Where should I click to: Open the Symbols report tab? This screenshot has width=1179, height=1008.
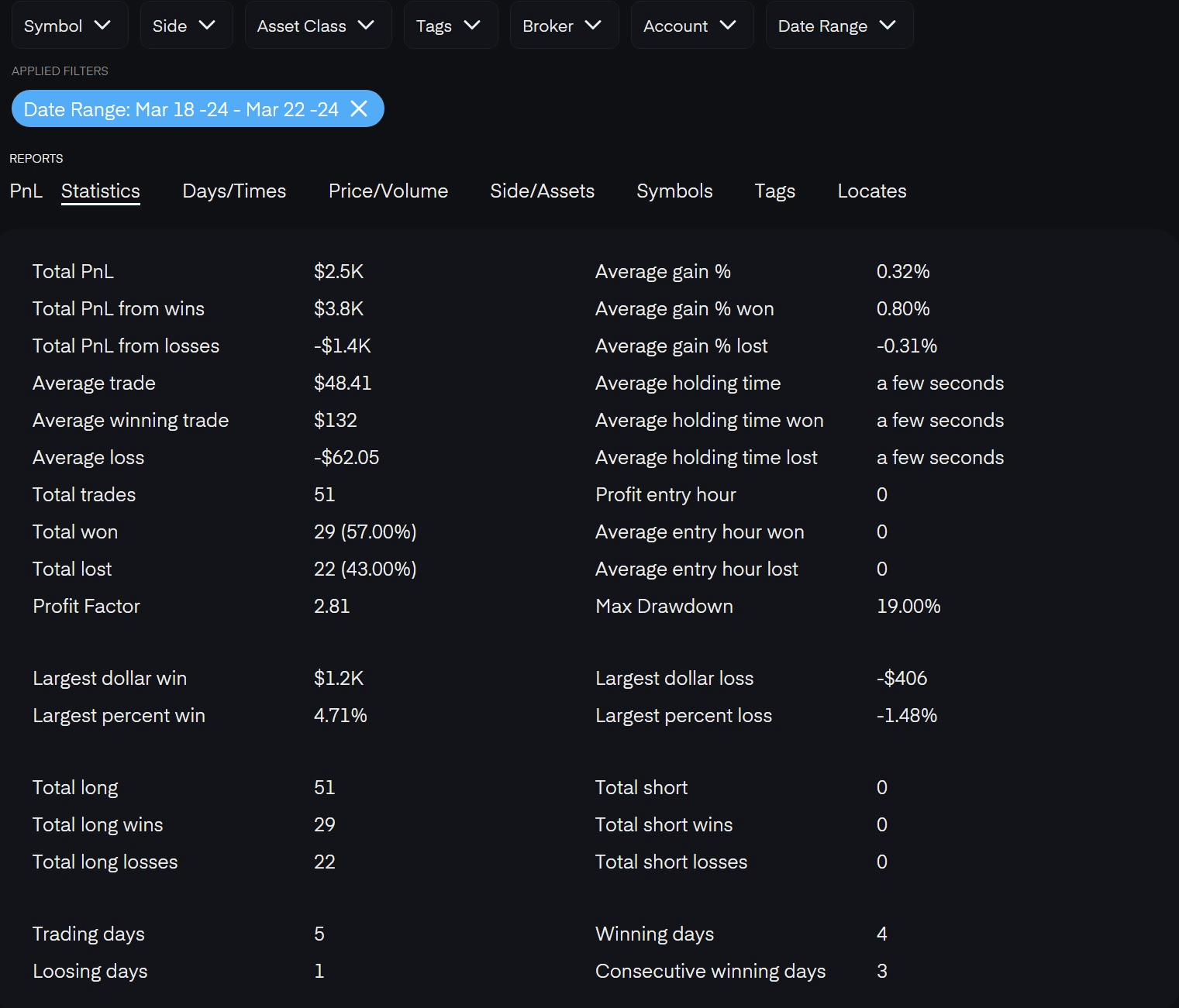click(x=674, y=191)
